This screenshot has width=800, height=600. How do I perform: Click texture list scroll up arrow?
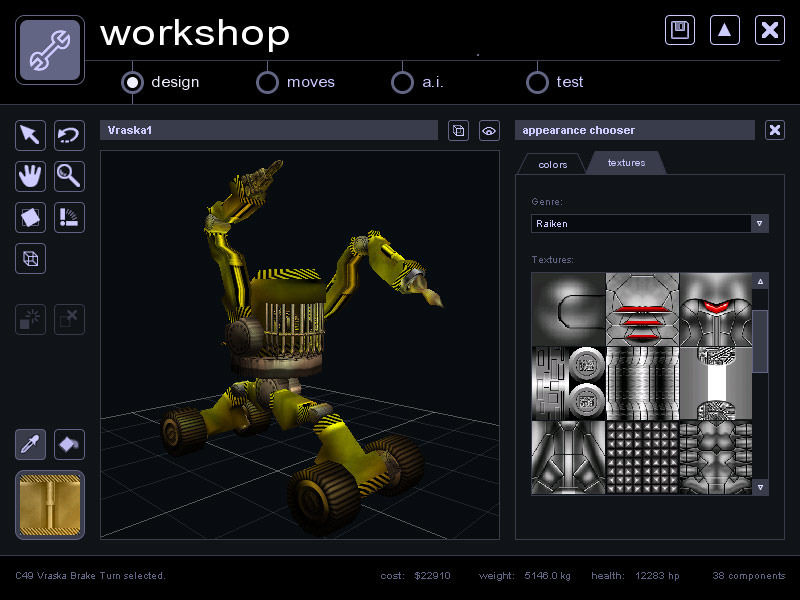click(760, 282)
